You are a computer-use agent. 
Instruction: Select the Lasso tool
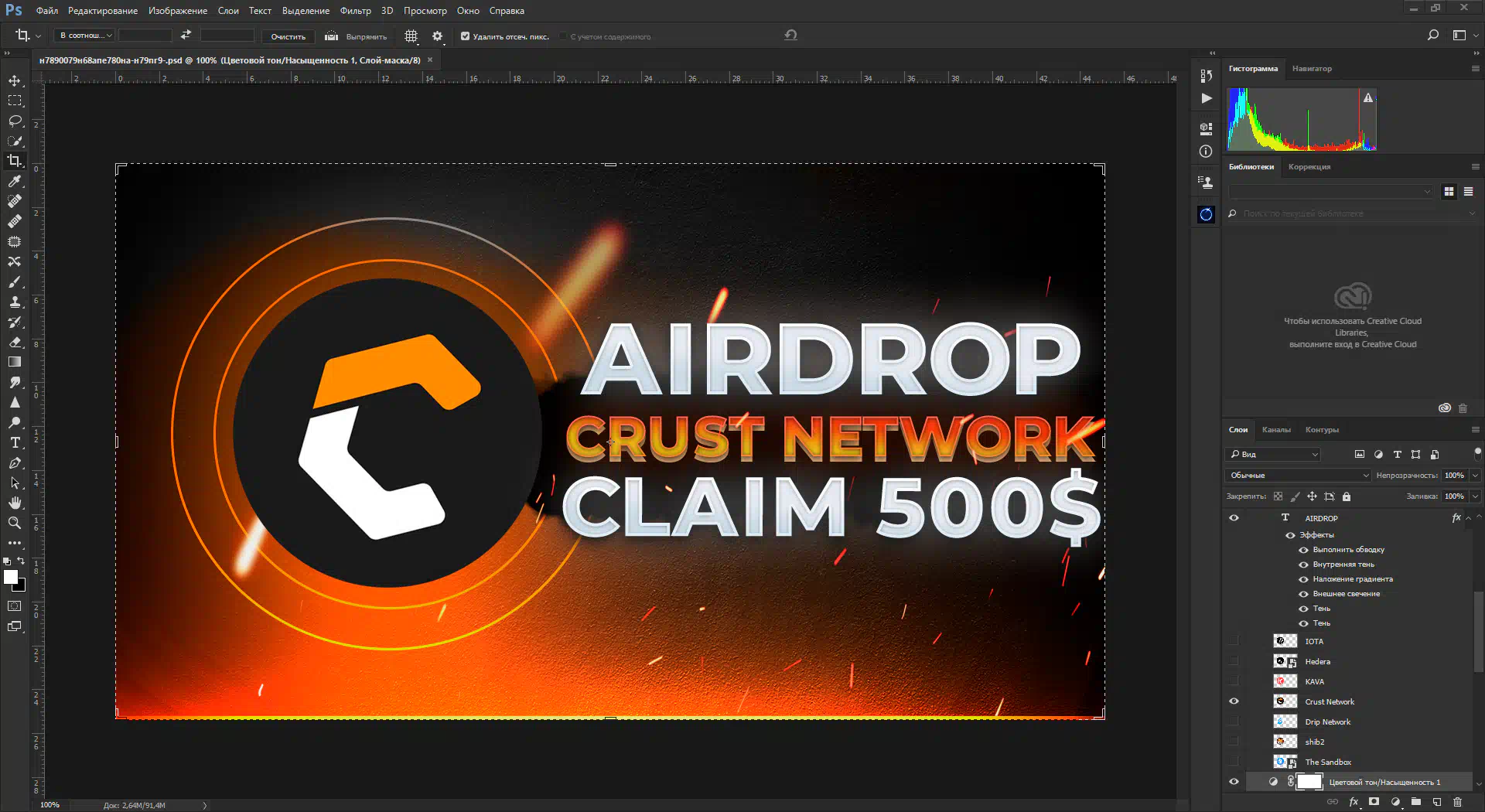tap(15, 121)
